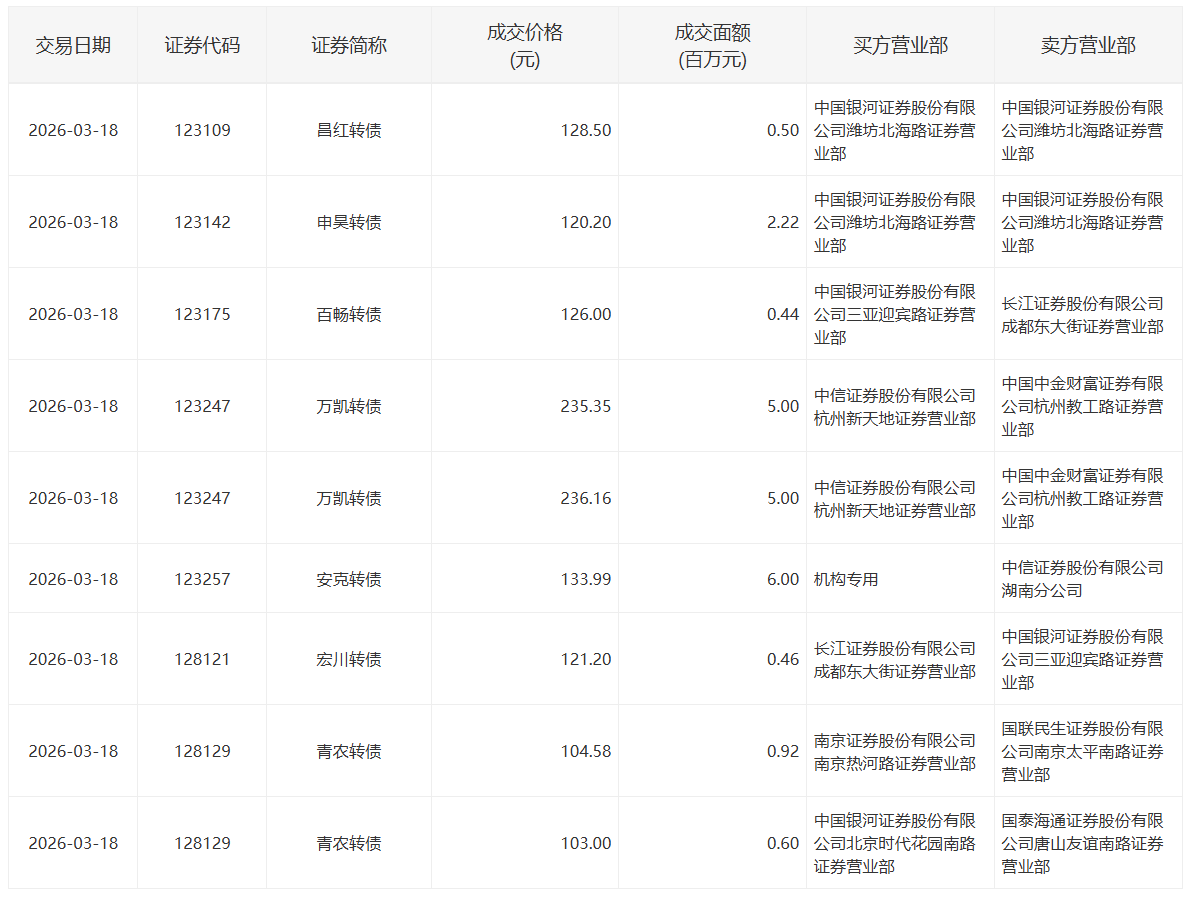Image resolution: width=1191 pixels, height=897 pixels.
Task: Click buyer 中信证券杭州新天地营业部 in 235.35 row
Action: click(x=894, y=406)
